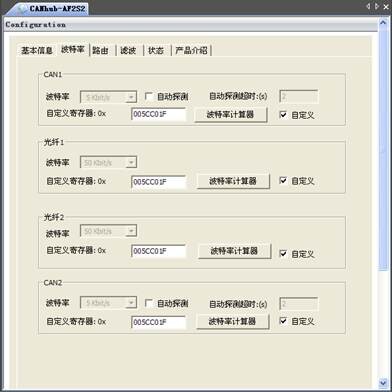This screenshot has height=392, width=392.
Task: Click the scrollbar up arrow
Action: point(383,22)
